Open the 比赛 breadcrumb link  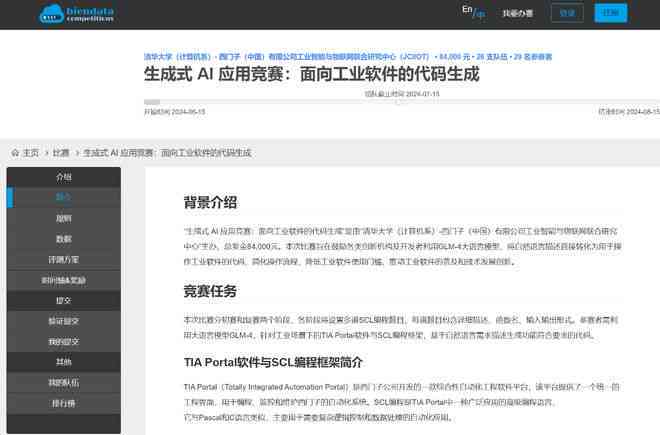(61, 153)
